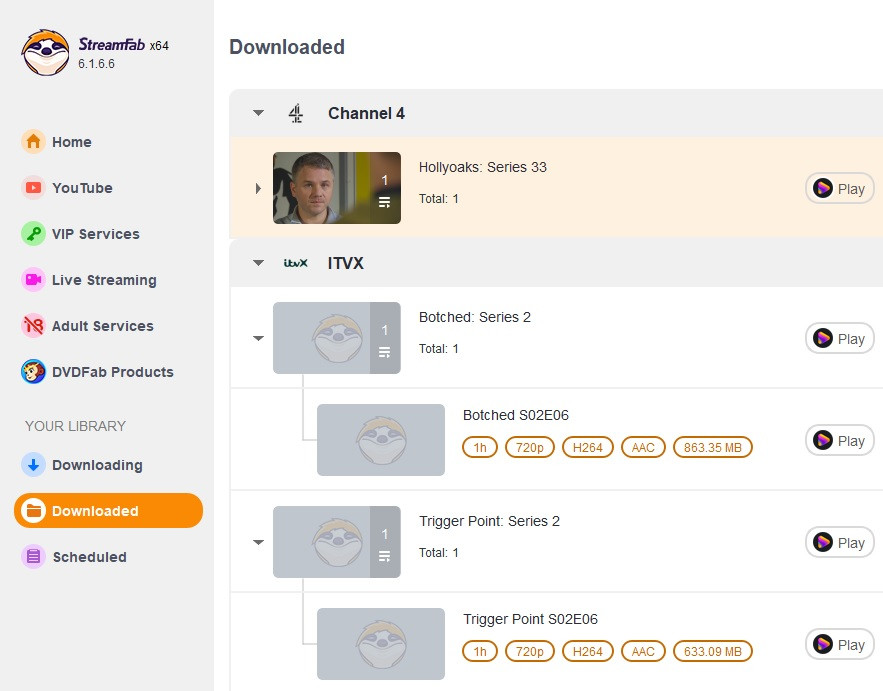Click playlist icon on Botched Series 2 thumbnail

[x=385, y=353]
